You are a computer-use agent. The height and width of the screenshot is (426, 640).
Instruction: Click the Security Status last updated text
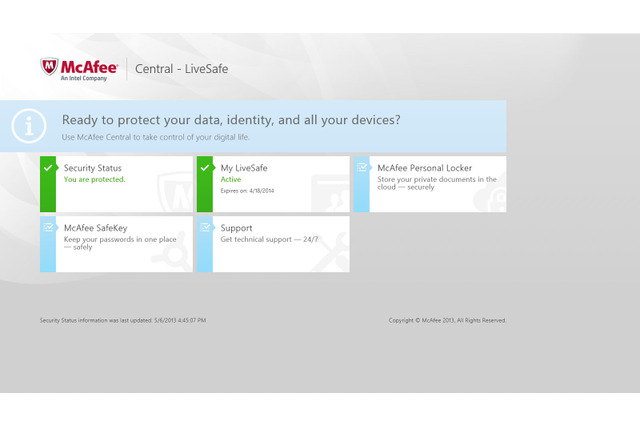(x=123, y=320)
